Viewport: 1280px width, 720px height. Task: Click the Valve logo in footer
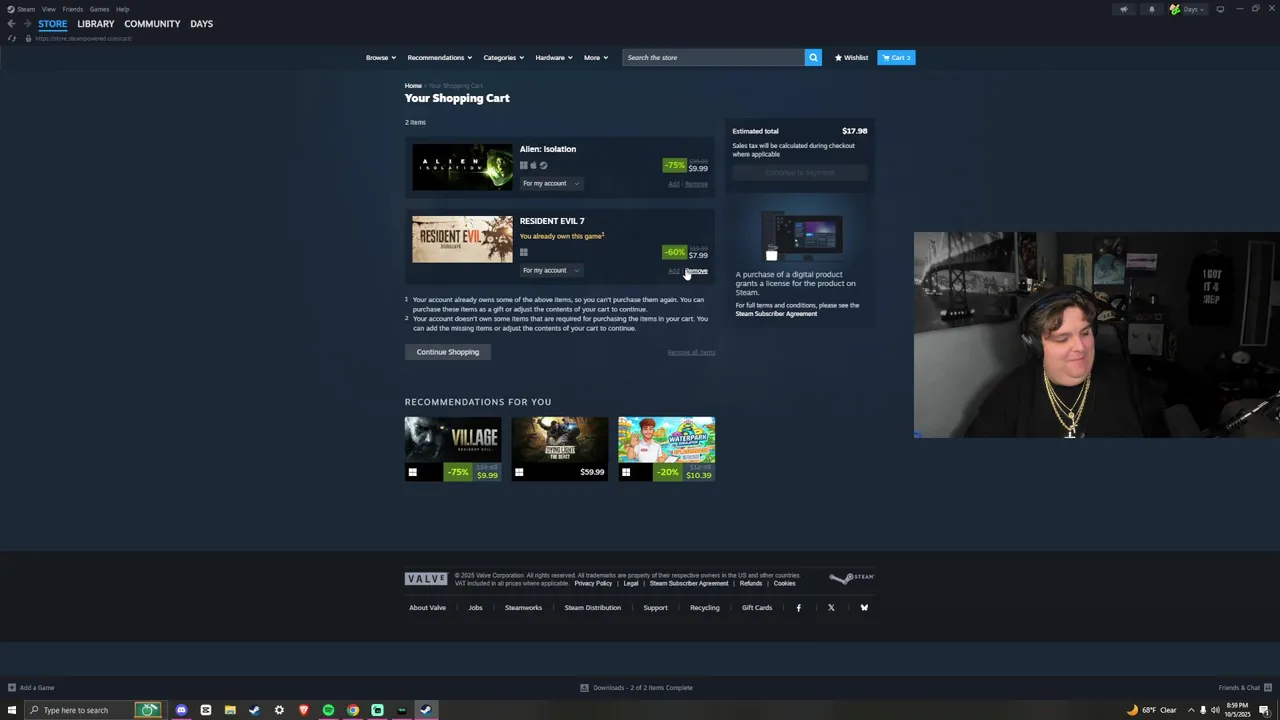[426, 578]
